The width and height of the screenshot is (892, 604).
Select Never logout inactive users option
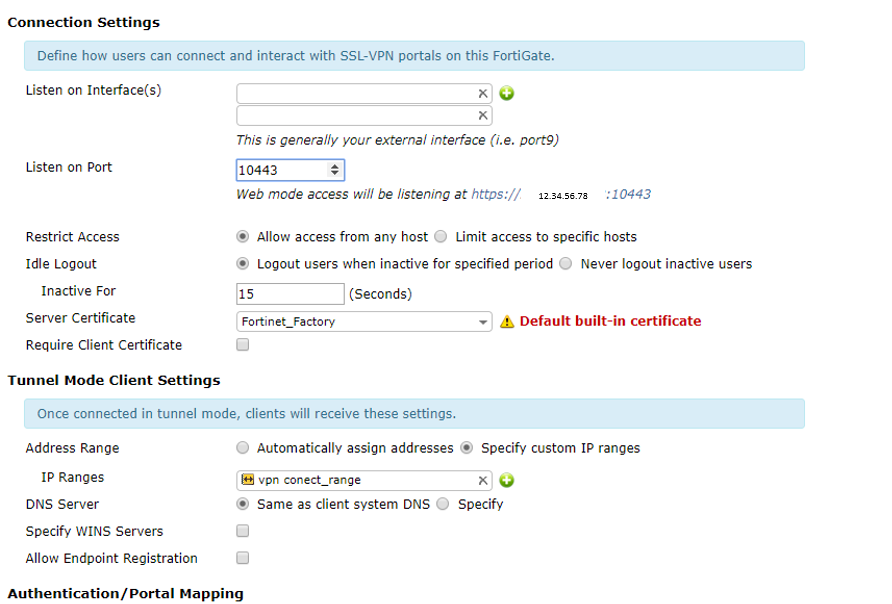pyautogui.click(x=565, y=264)
